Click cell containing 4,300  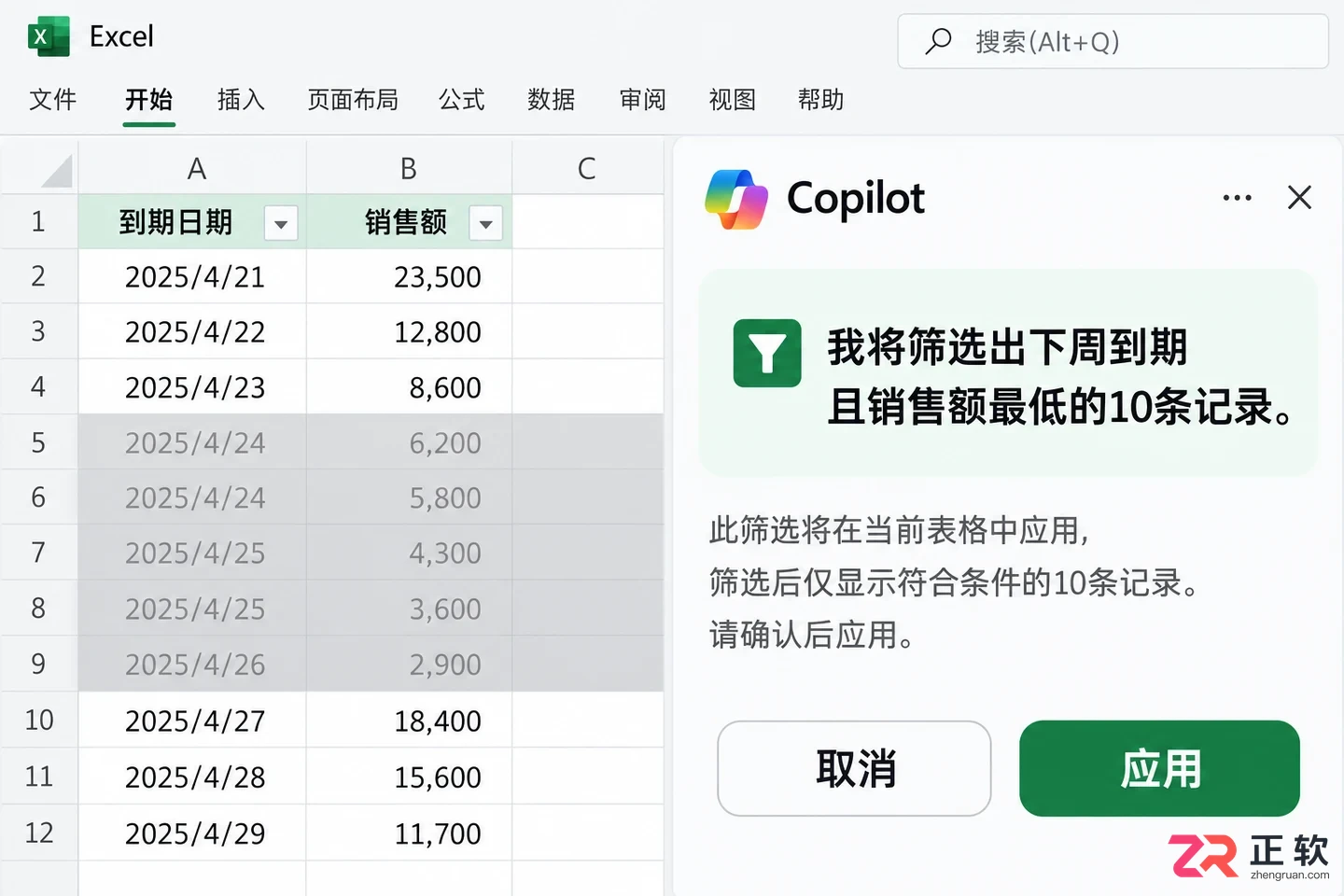[409, 553]
